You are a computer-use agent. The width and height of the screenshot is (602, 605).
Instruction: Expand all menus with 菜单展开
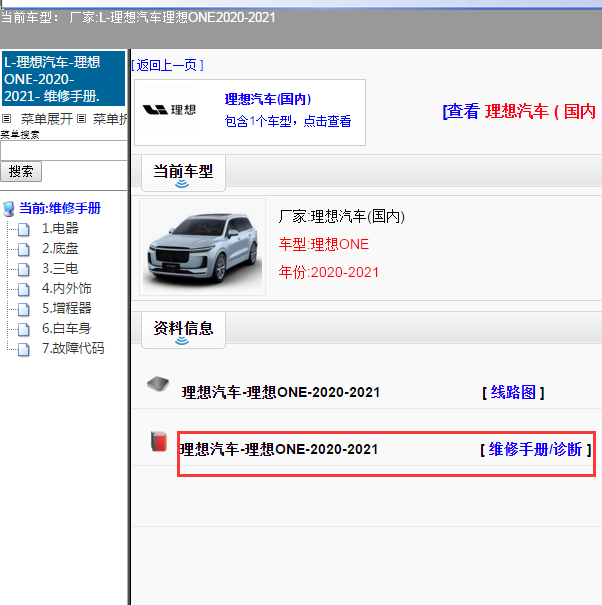click(46, 119)
